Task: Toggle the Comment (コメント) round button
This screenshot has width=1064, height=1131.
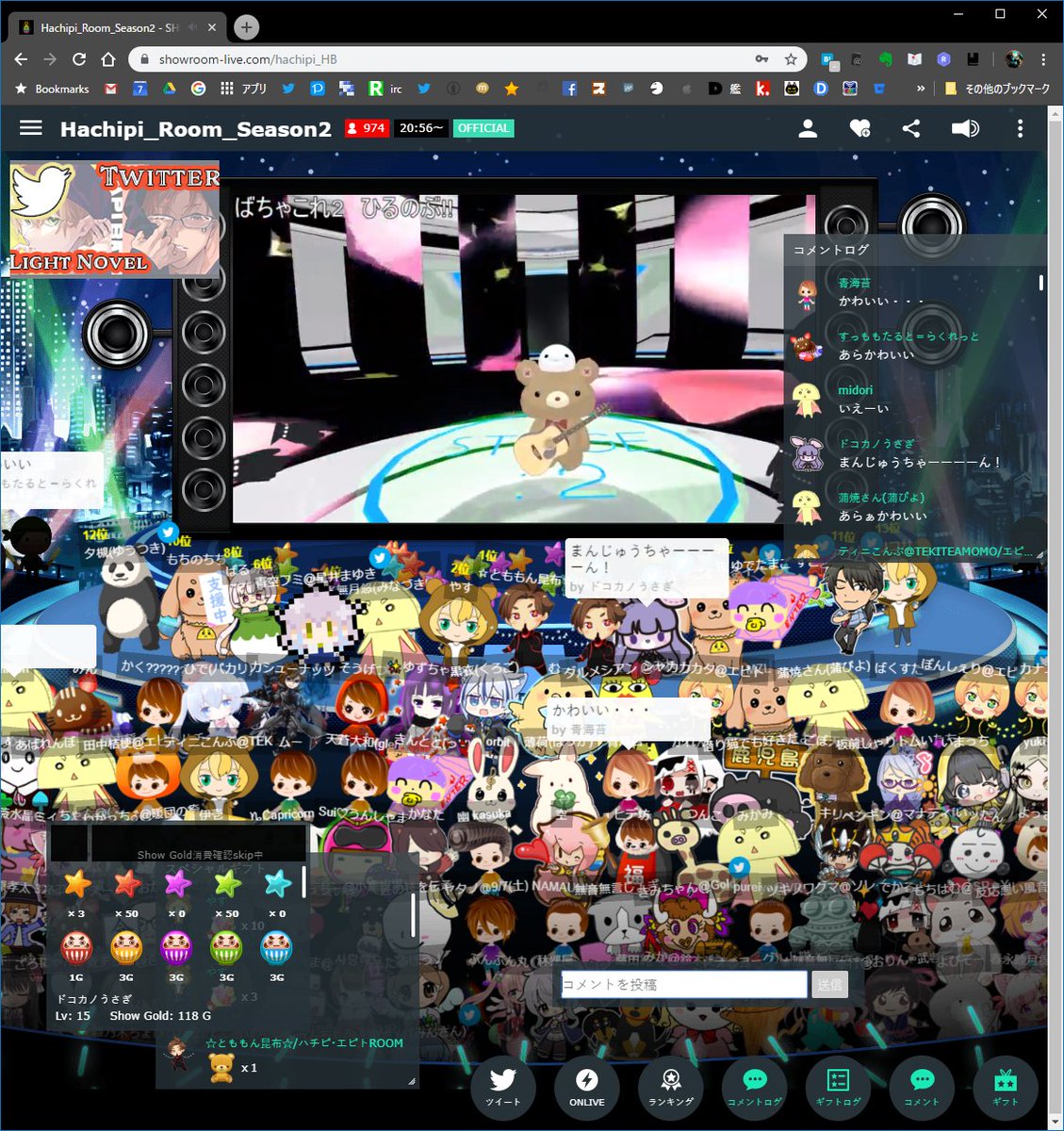Action: [x=922, y=1086]
